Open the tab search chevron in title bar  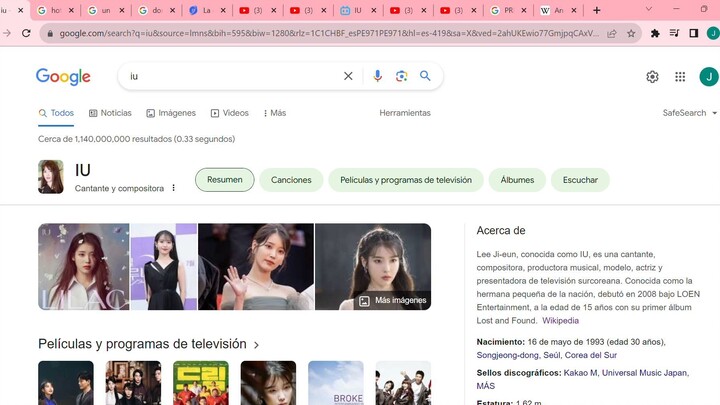coord(649,9)
